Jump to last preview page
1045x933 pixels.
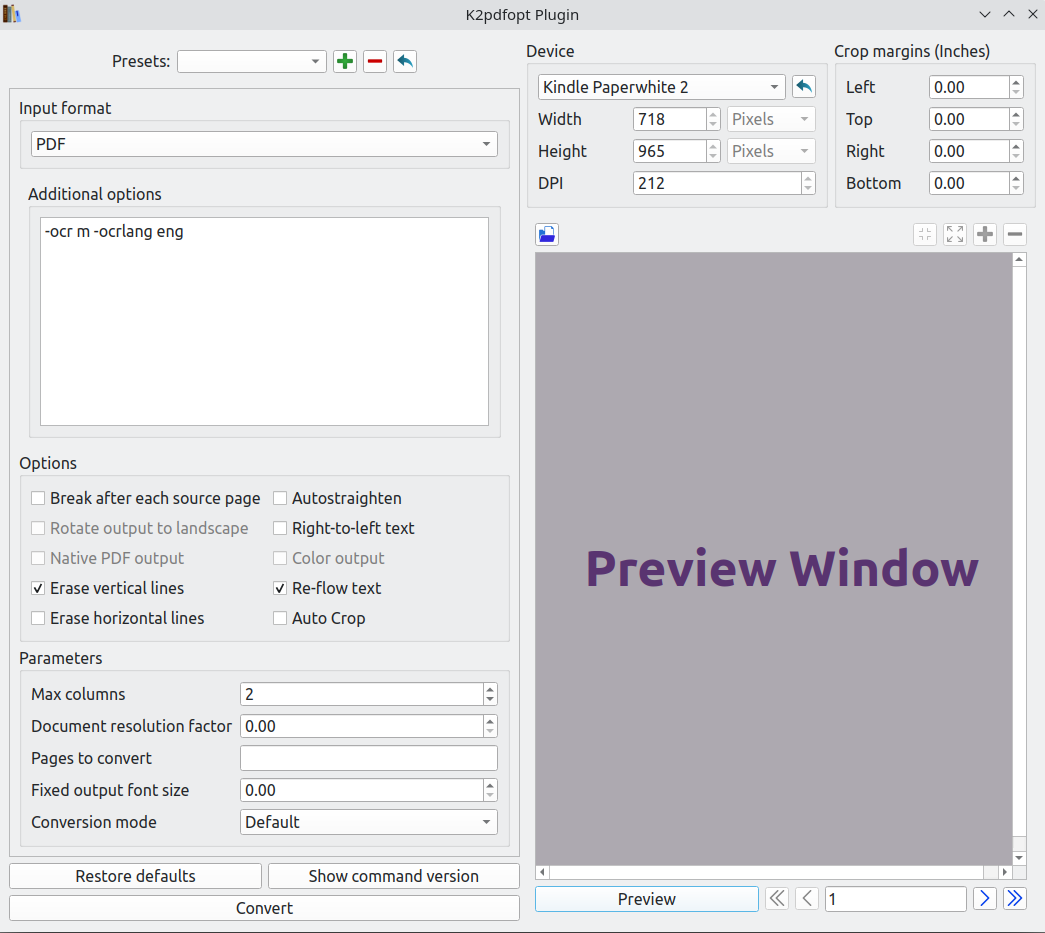[x=1014, y=898]
